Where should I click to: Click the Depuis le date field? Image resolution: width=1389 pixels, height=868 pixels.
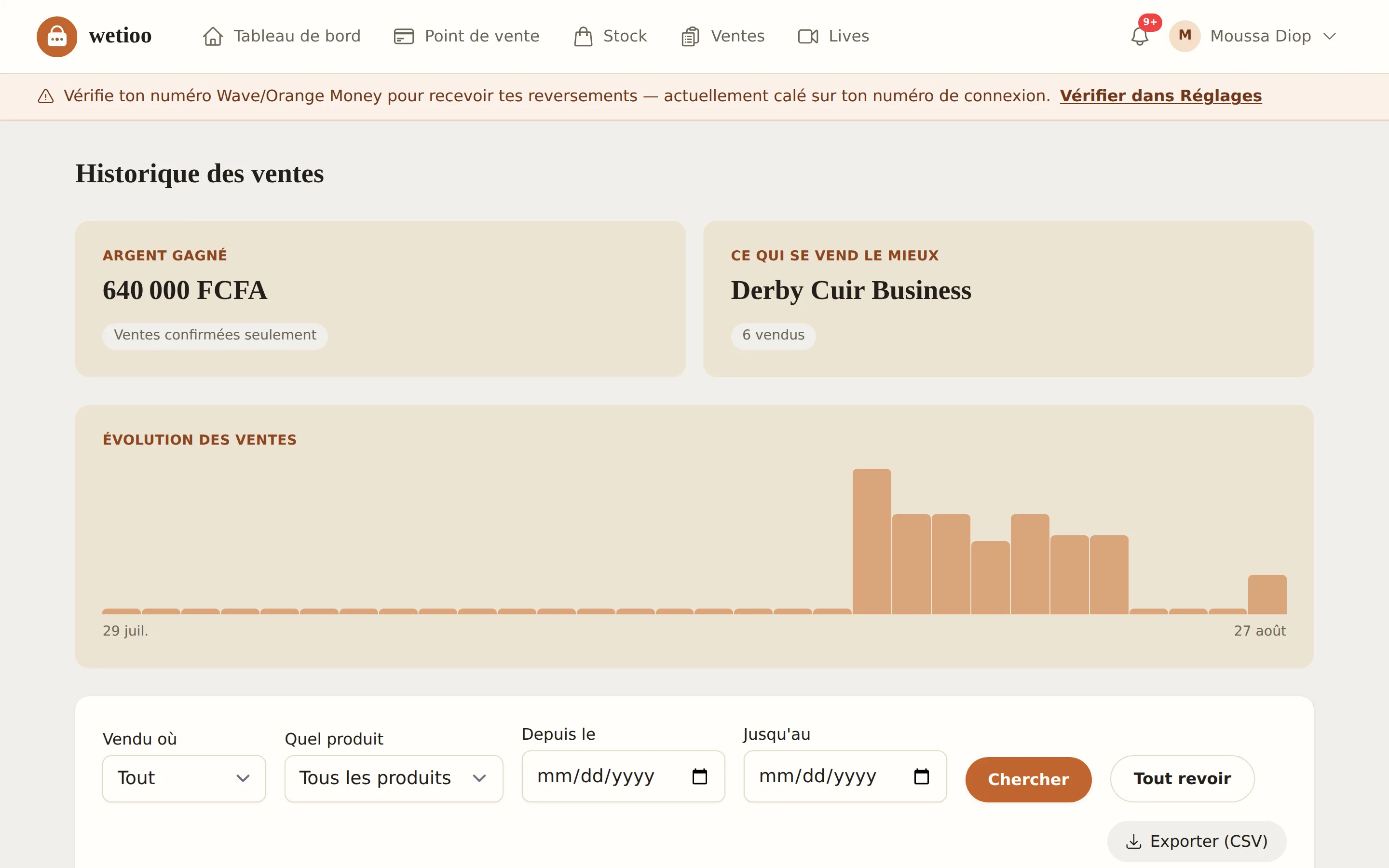(x=623, y=776)
